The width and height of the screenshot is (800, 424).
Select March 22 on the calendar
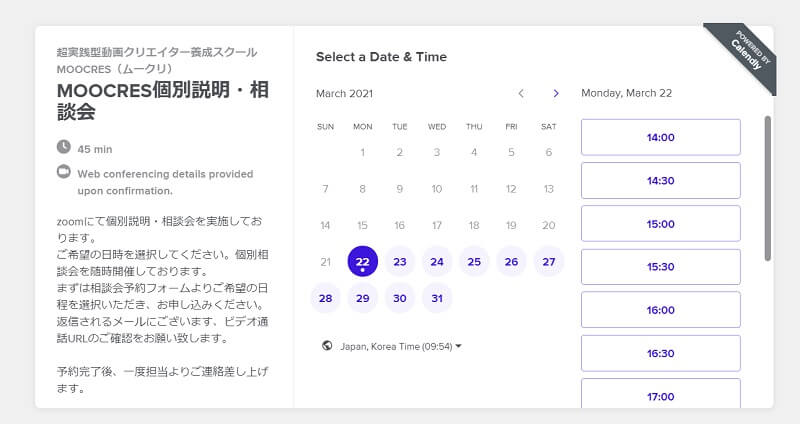click(362, 261)
